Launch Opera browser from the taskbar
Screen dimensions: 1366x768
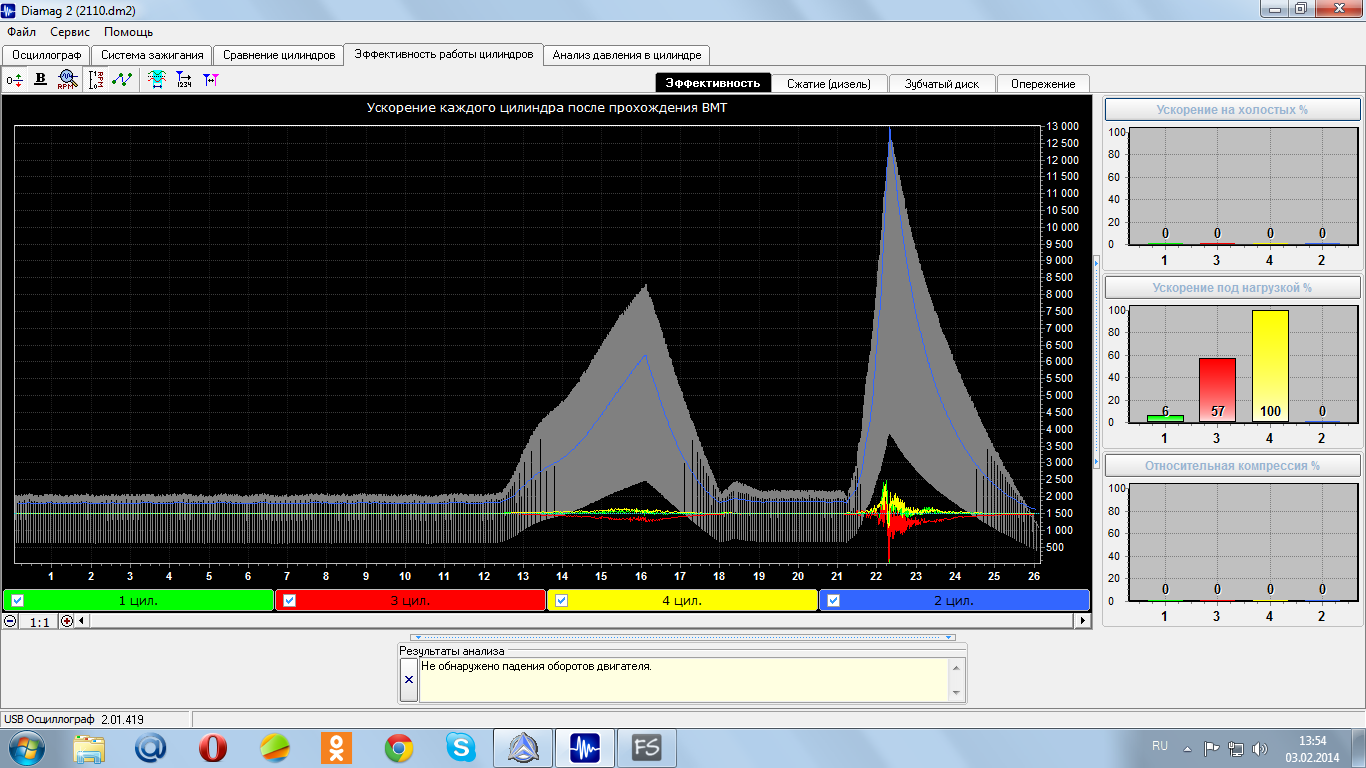pos(213,747)
